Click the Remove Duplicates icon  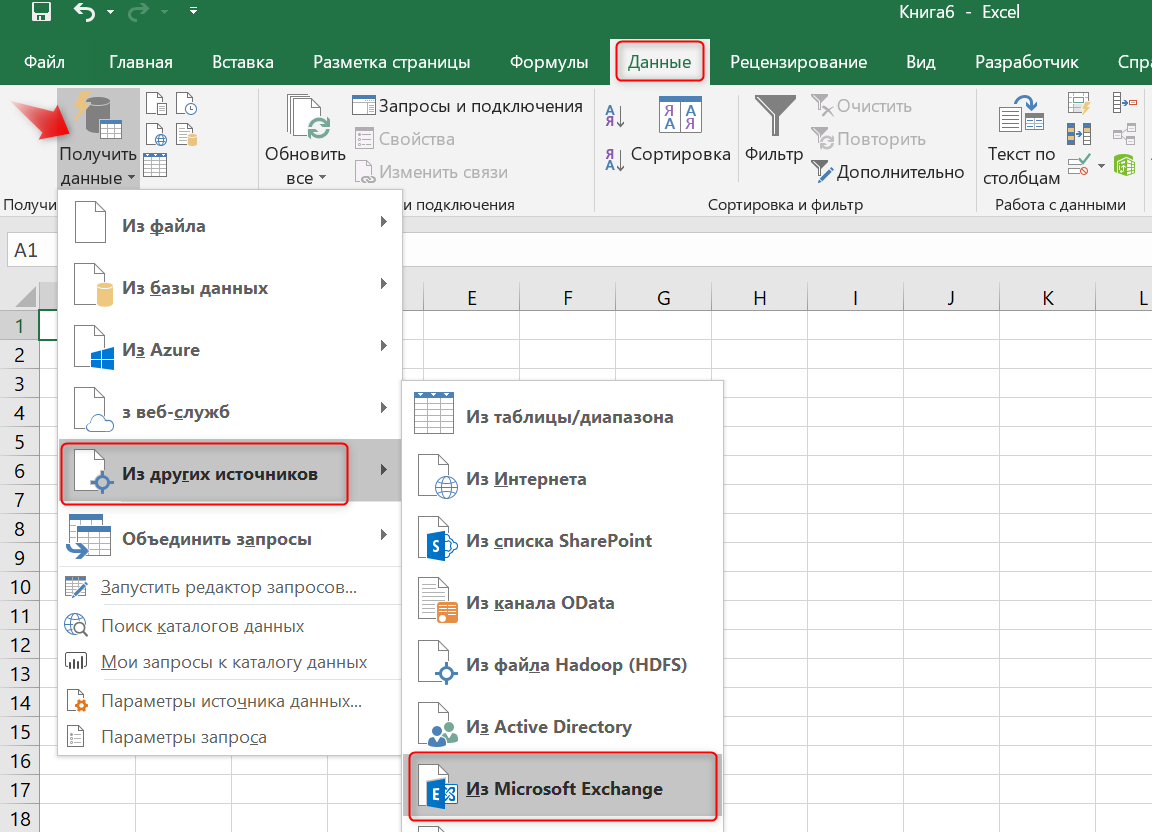[1079, 134]
